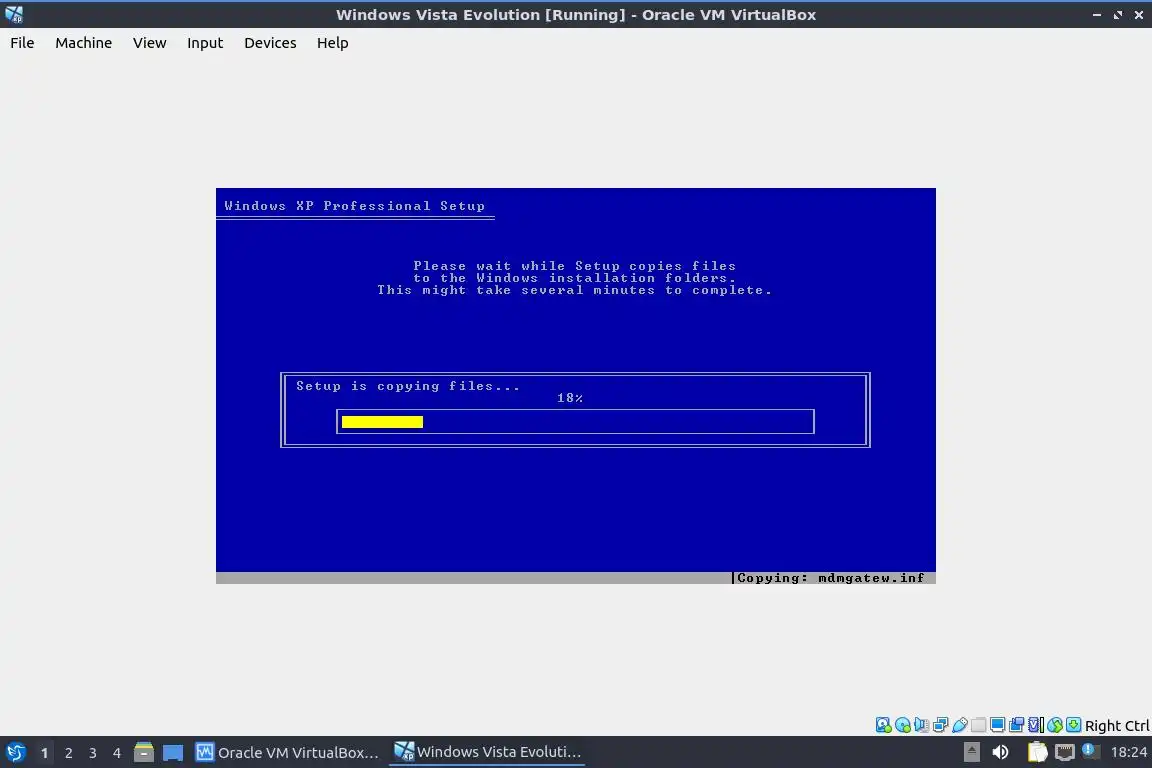Open the Help menu

tap(332, 43)
